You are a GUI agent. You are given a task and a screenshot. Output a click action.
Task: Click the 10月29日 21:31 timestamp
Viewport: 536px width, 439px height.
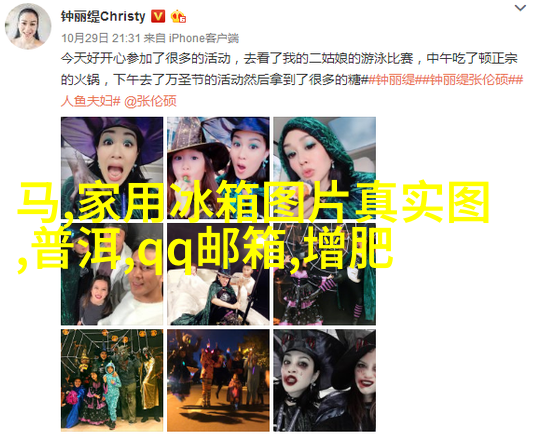click(x=101, y=38)
